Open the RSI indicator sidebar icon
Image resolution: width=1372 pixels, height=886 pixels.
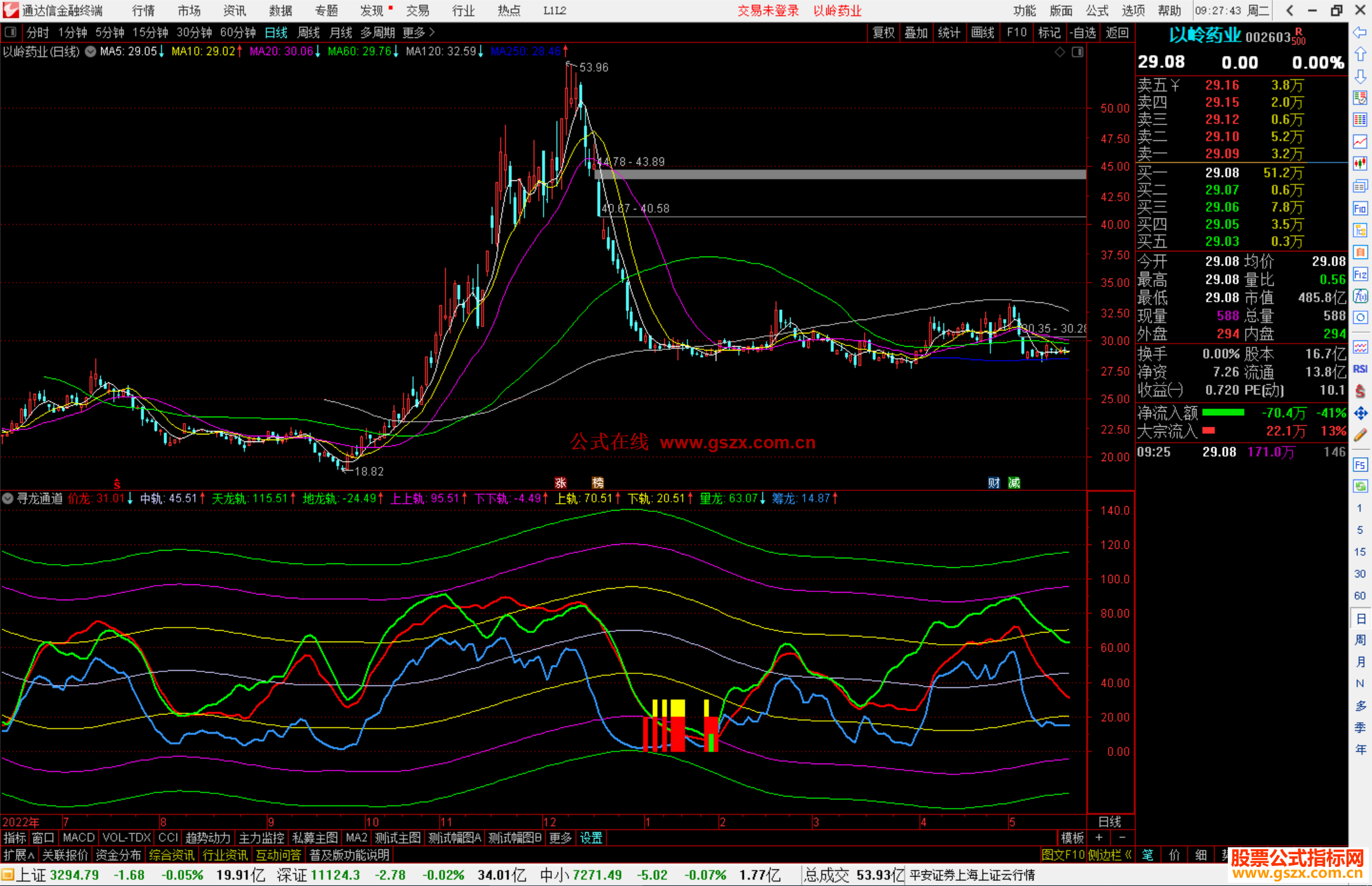pos(1360,369)
